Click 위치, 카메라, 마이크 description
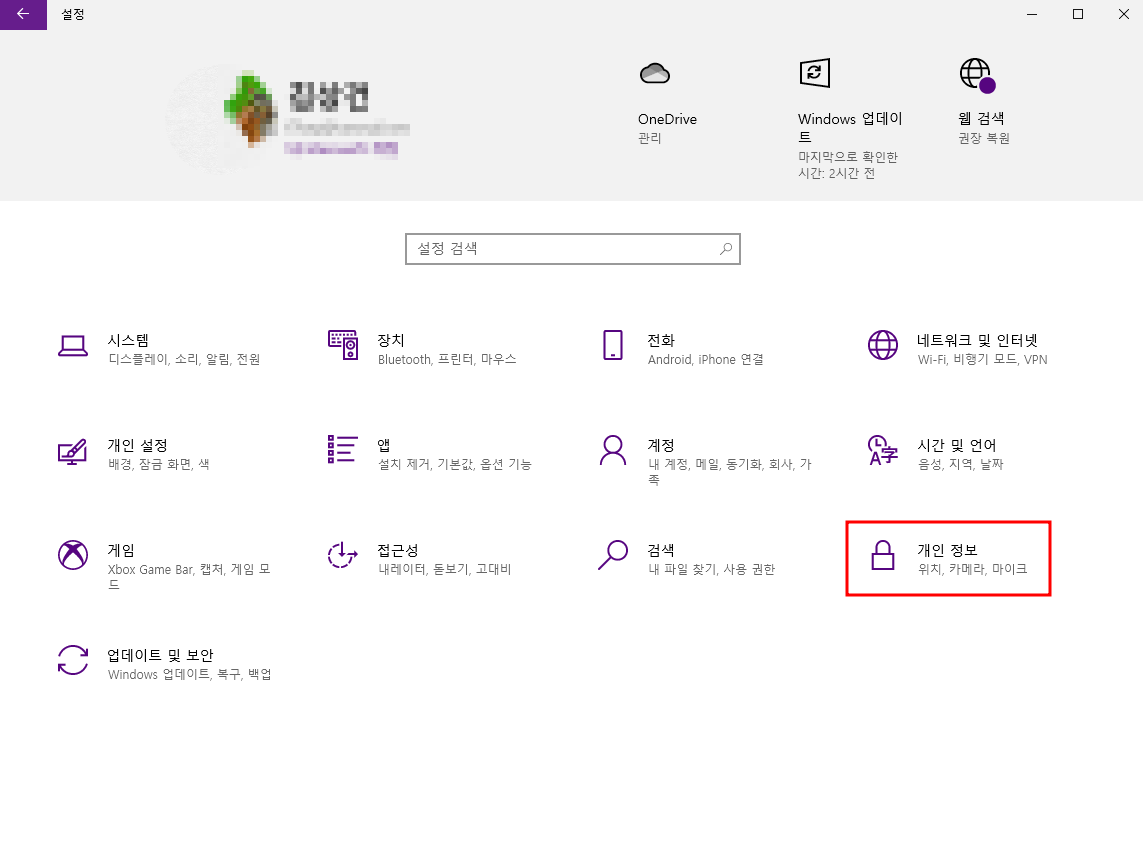The width and height of the screenshot is (1143, 866). tap(972, 569)
